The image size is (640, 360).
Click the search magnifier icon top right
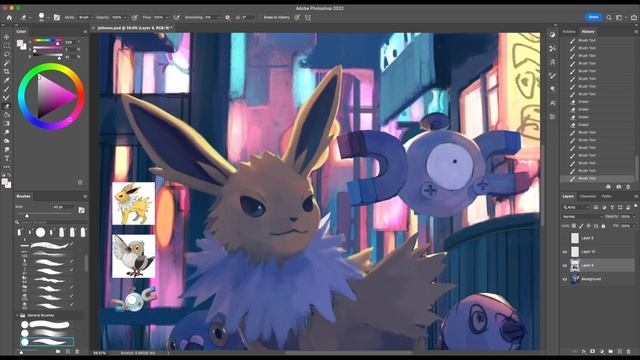pyautogui.click(x=609, y=18)
